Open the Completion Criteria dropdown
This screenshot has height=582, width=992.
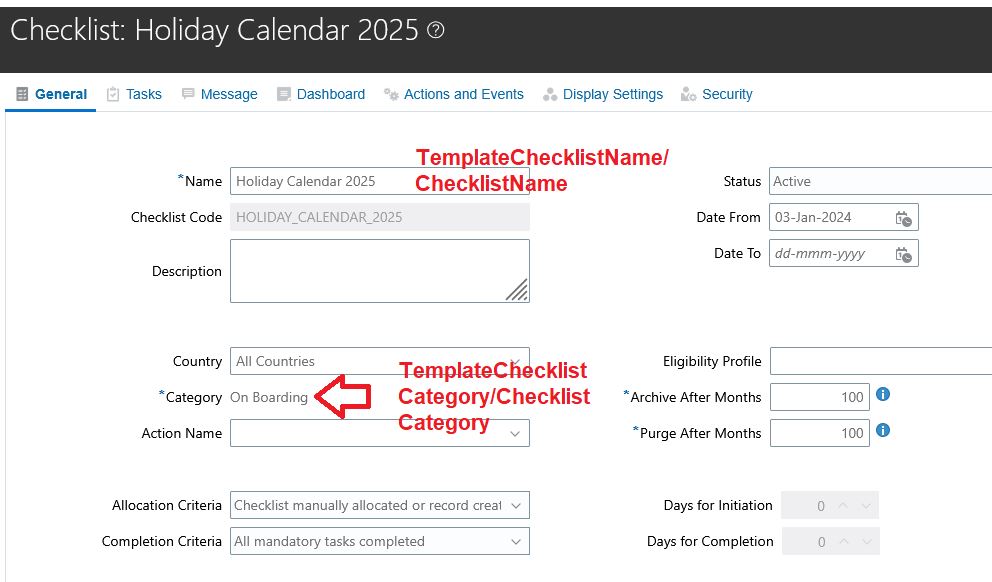coord(516,542)
